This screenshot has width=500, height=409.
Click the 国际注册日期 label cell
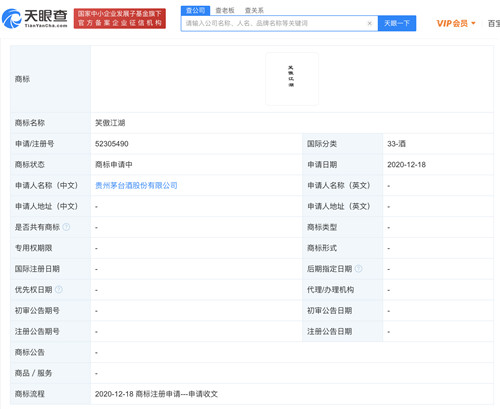pyautogui.click(x=50, y=269)
